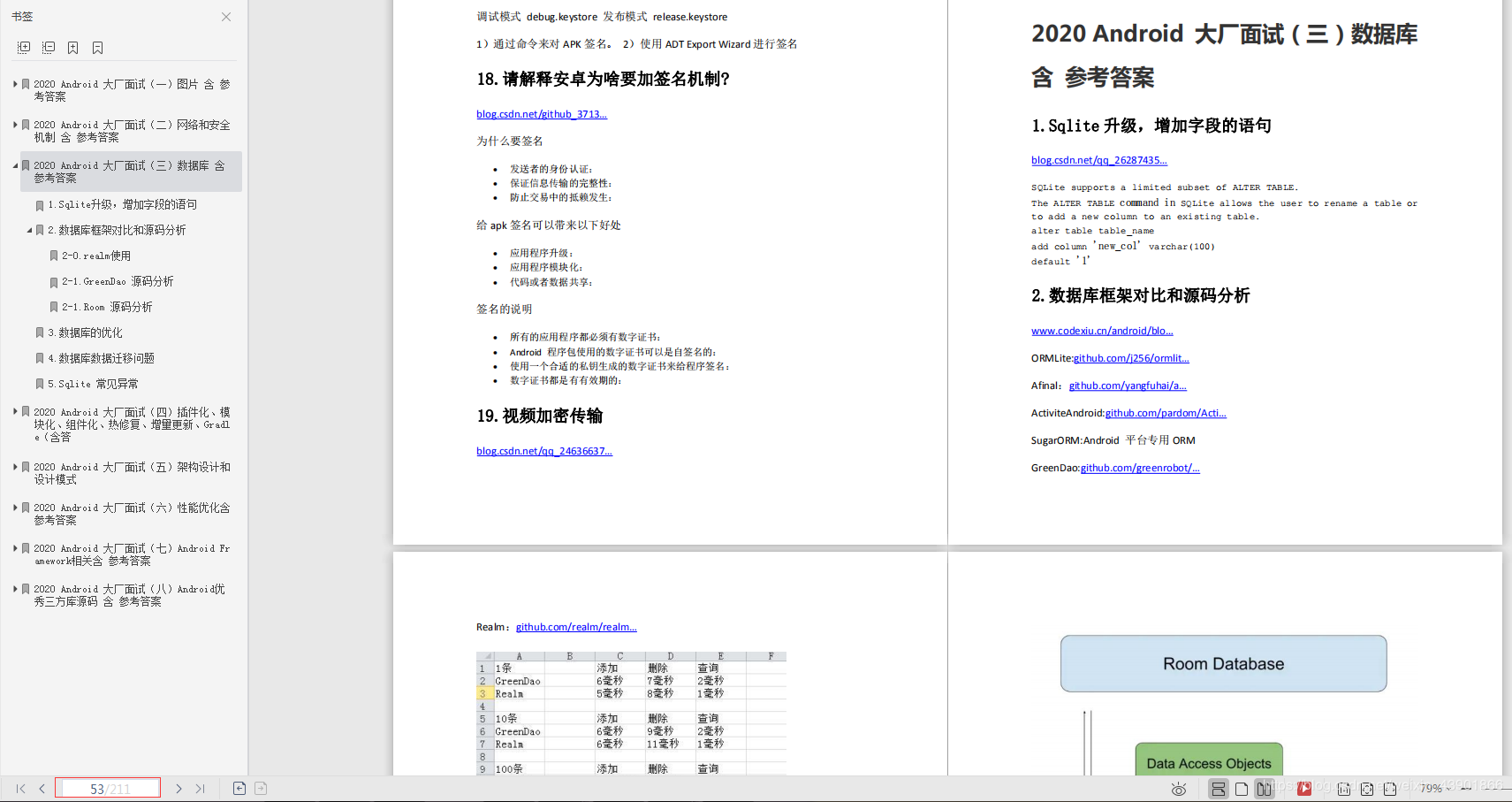The image size is (1512, 802).
Task: Collapse the 2. 数据库框架对比和源码分析 bookmark
Action: click(29, 230)
